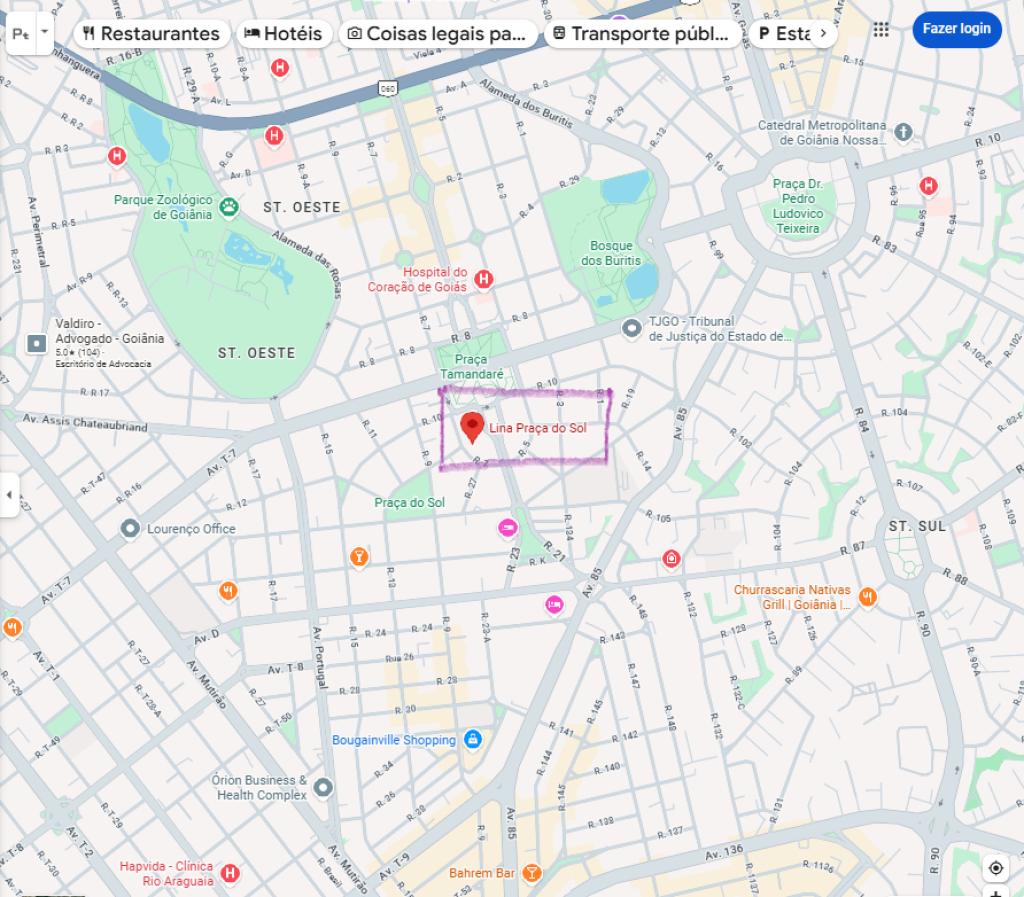Click the Bougainville Shopping bag icon
The height and width of the screenshot is (897, 1024).
[x=473, y=740]
